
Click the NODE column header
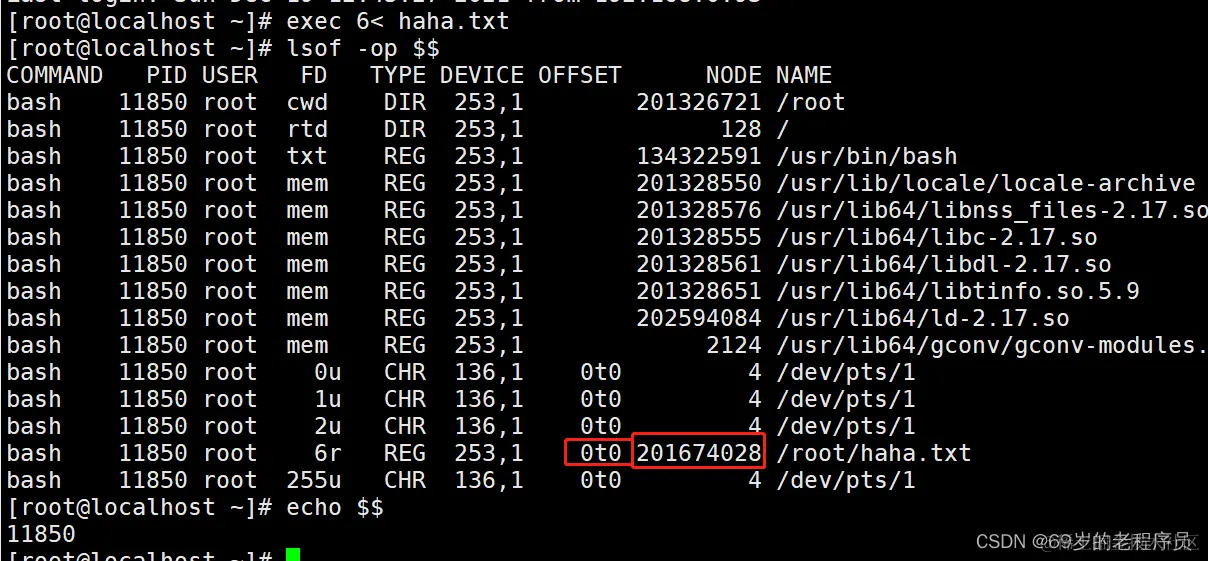pos(734,75)
